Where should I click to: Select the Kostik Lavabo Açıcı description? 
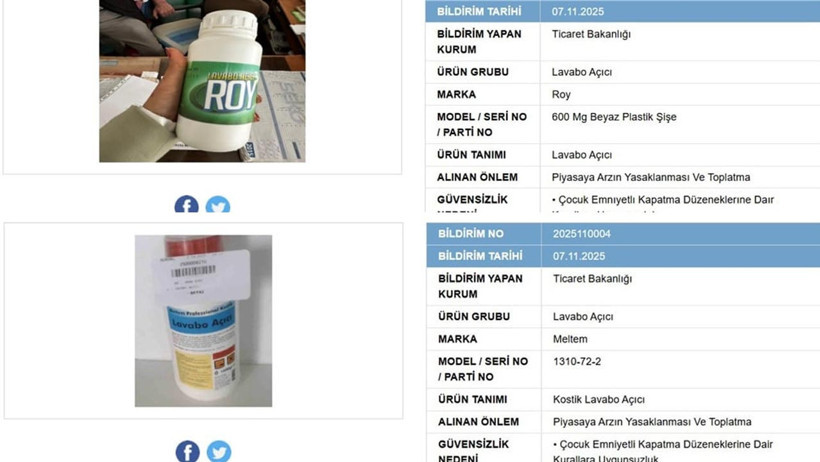pyautogui.click(x=599, y=400)
